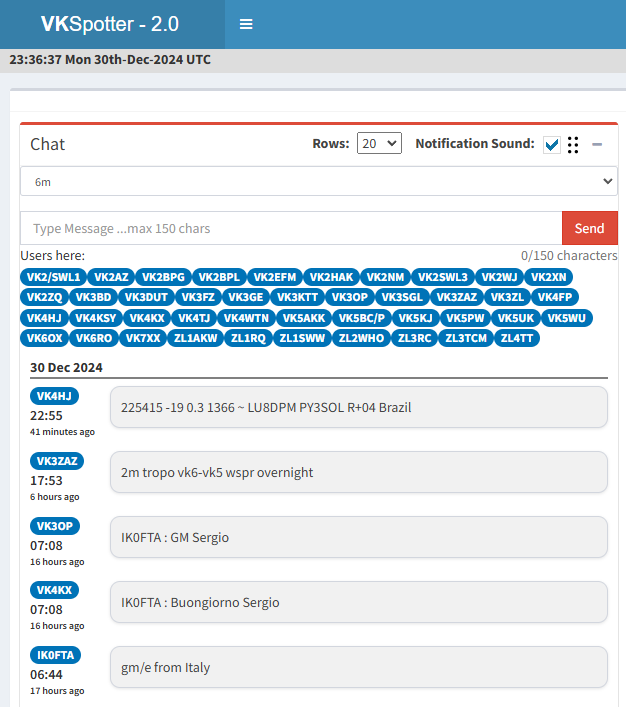This screenshot has height=707, width=626.
Task: Click the Buongiorno Sergio message bubble
Action: 358,602
